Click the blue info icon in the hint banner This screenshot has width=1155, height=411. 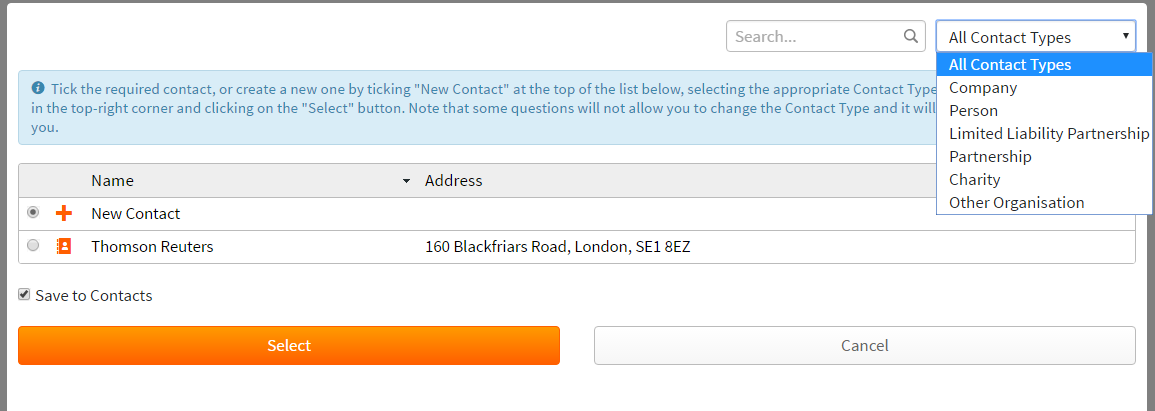[x=38, y=87]
